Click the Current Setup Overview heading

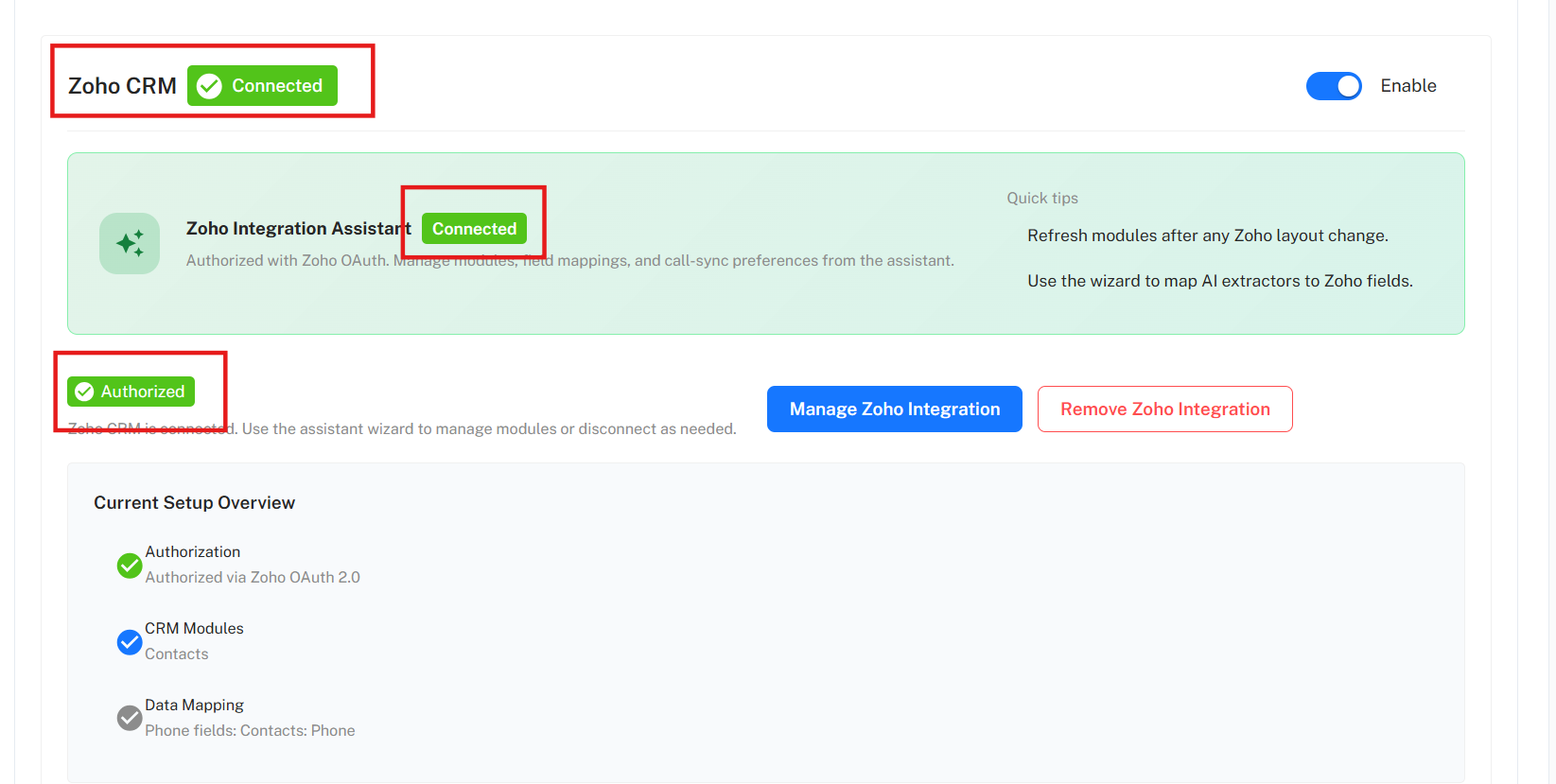194,503
